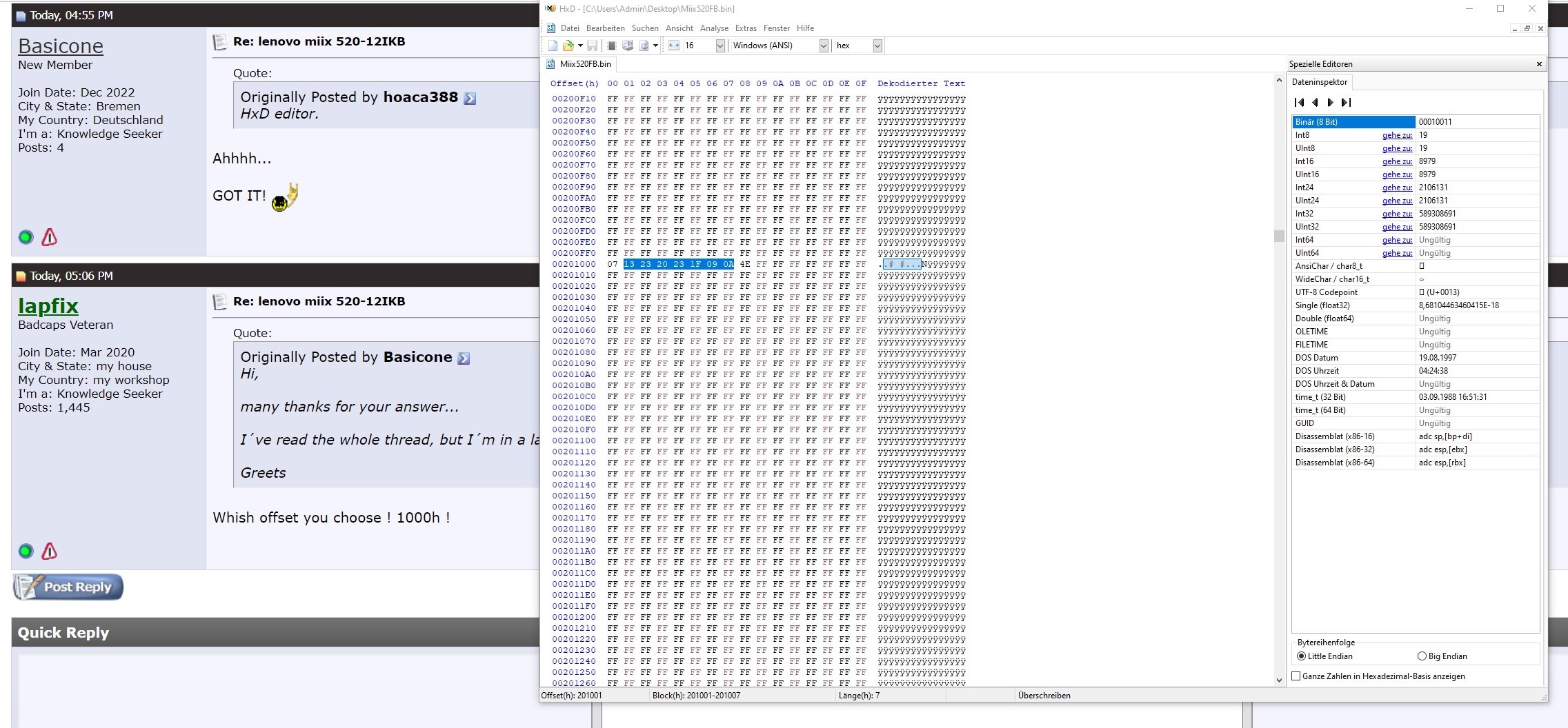Screen dimensions: 1568x728
Task: Jump to first byte in Dateninspektor
Action: click(x=1299, y=103)
